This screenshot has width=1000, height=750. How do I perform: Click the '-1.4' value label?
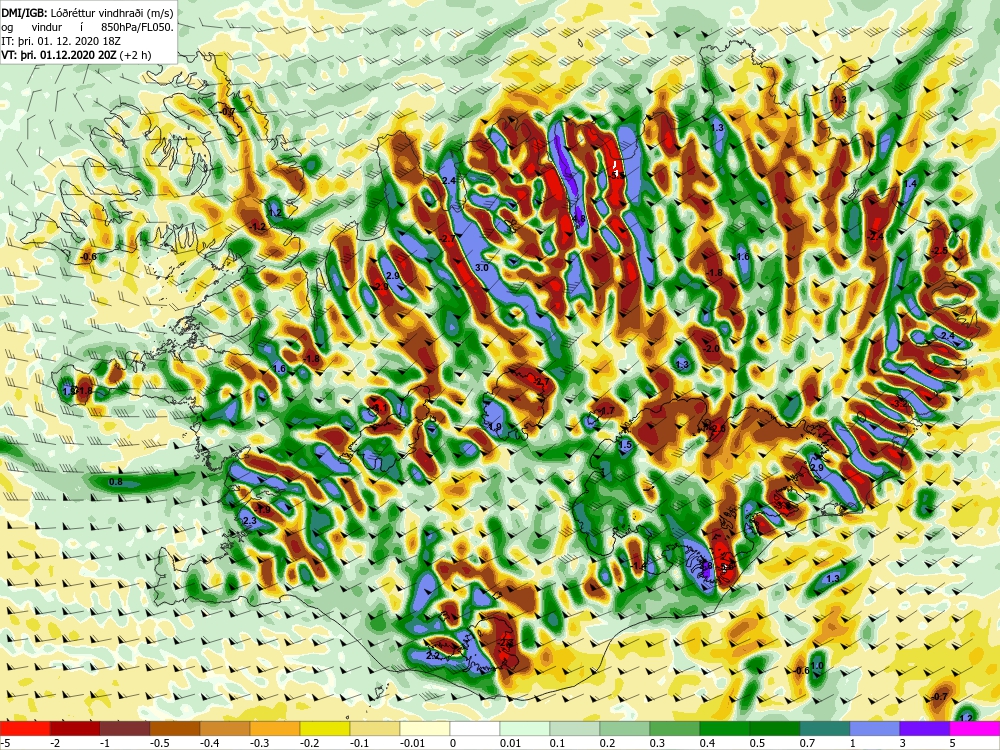(x=638, y=566)
